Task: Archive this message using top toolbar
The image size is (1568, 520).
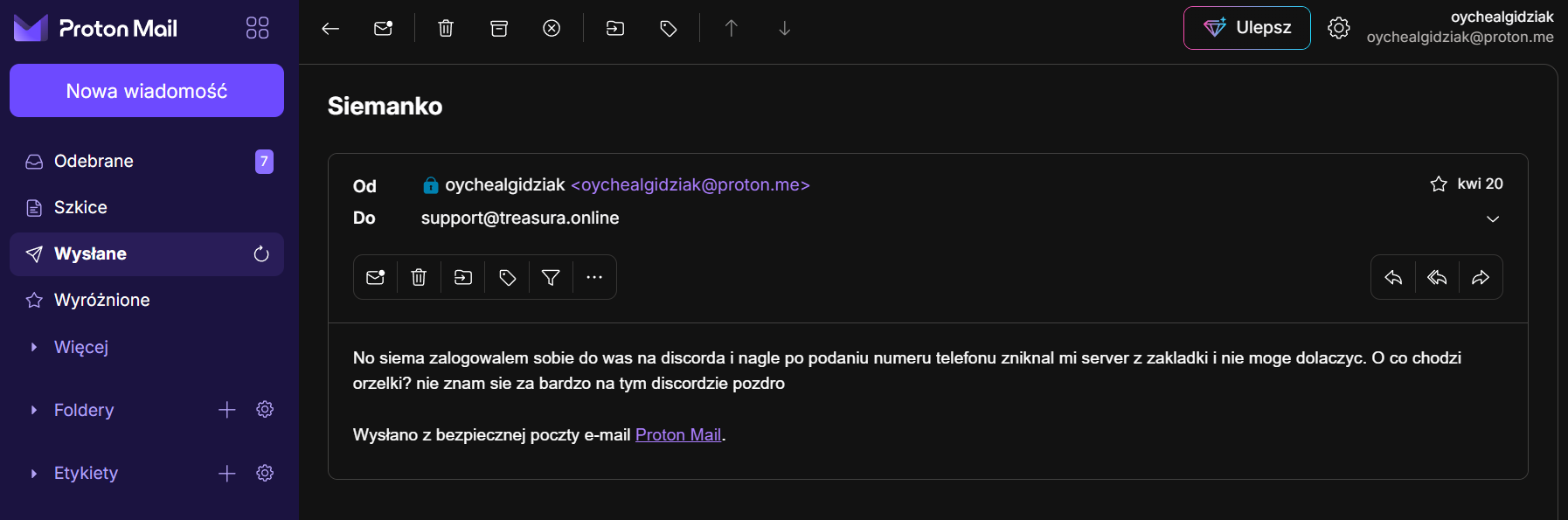Action: click(x=499, y=29)
